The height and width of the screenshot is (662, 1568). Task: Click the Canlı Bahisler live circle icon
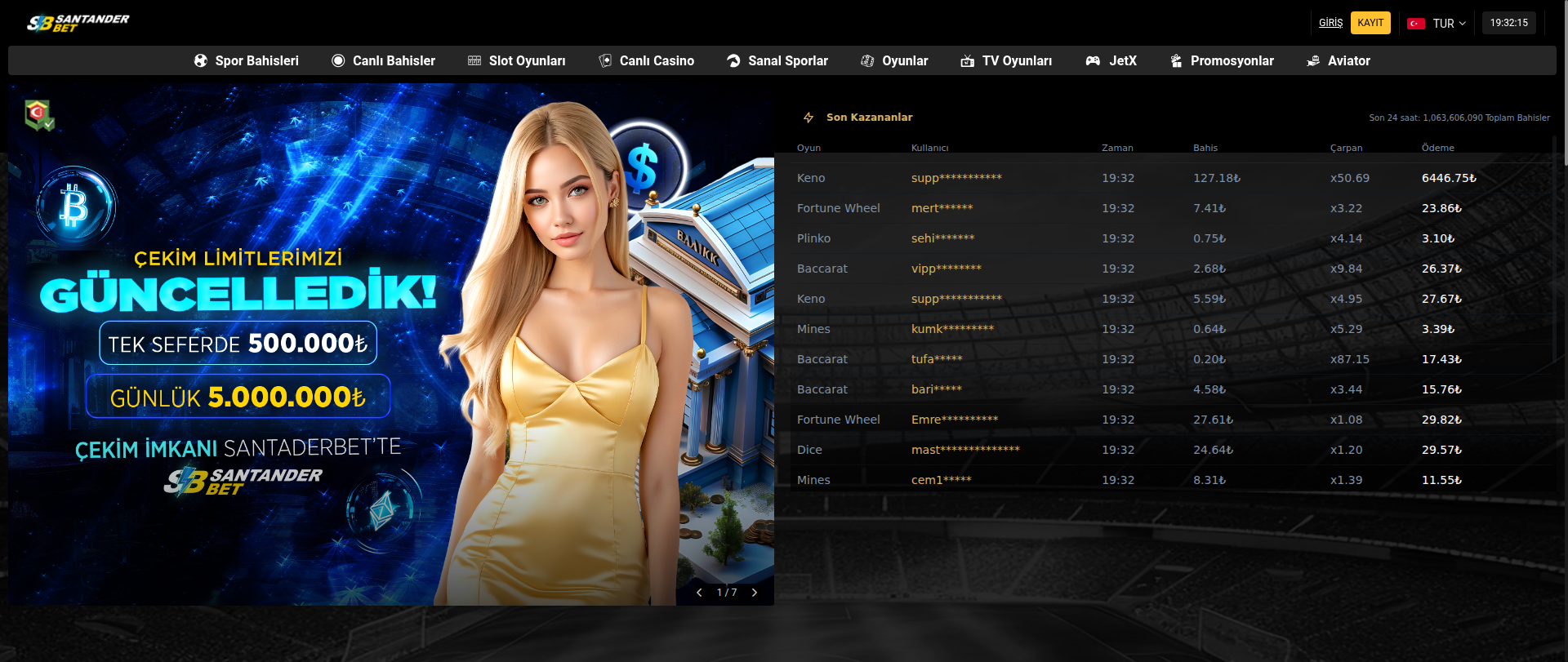[x=338, y=60]
